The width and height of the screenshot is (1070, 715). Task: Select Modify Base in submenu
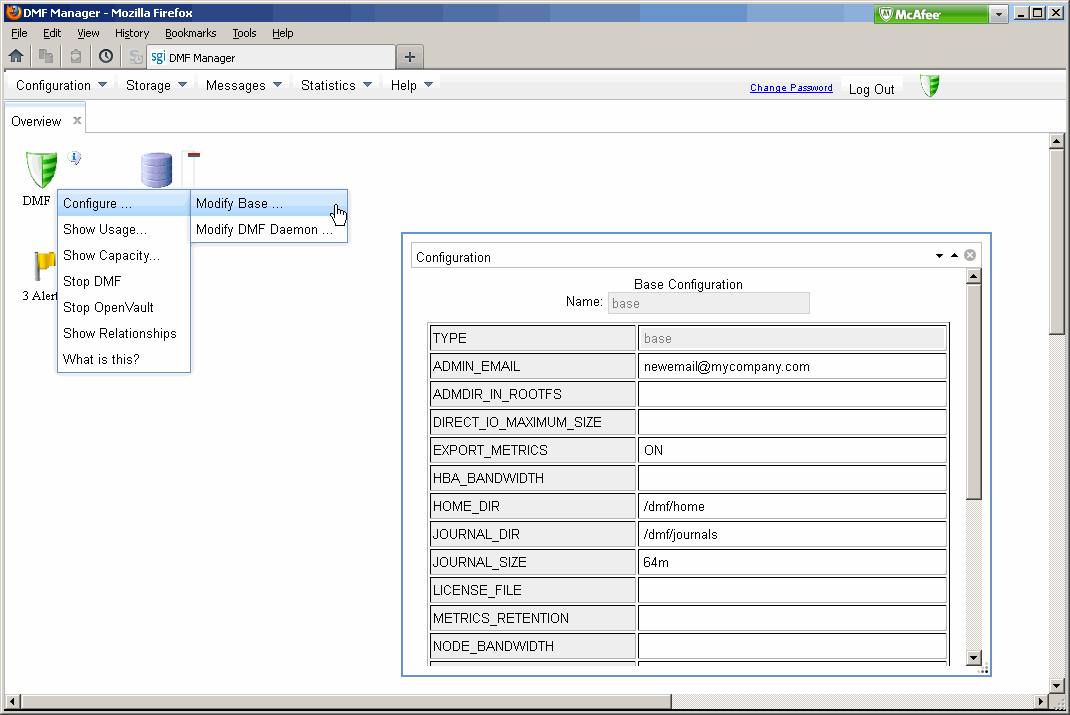[x=270, y=203]
